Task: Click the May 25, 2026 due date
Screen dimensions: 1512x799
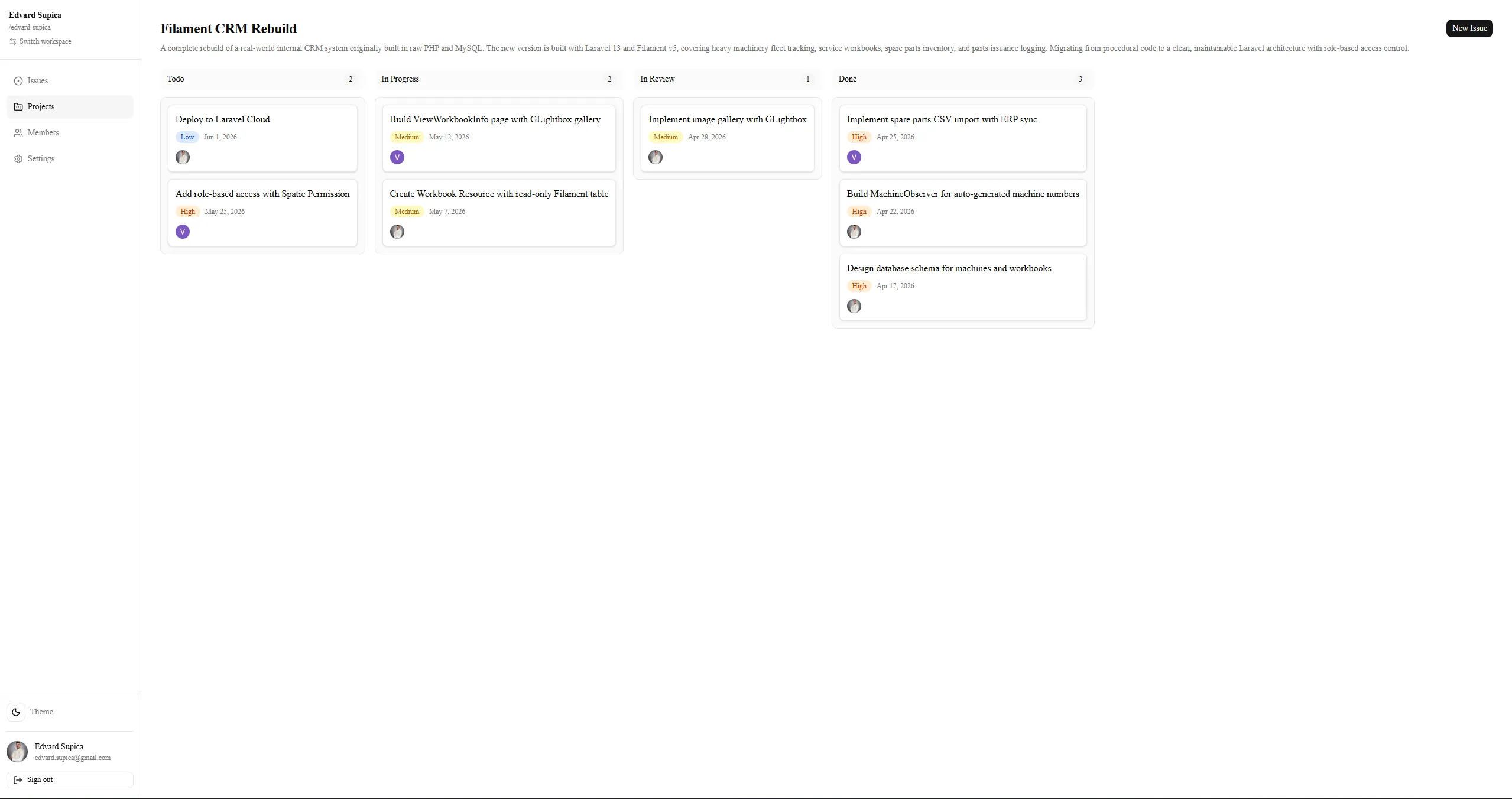Action: (x=225, y=212)
